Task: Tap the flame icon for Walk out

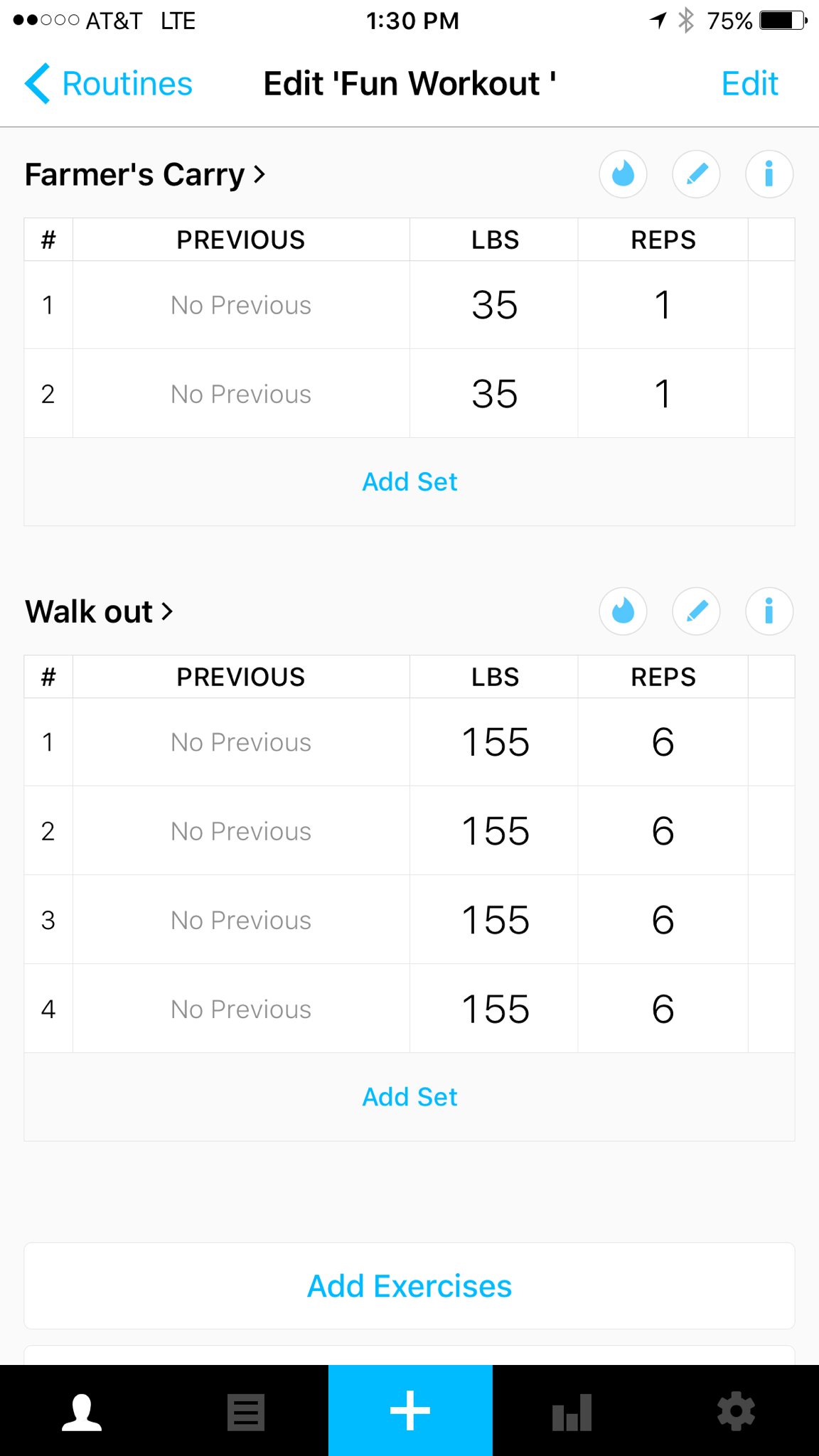Action: [623, 611]
